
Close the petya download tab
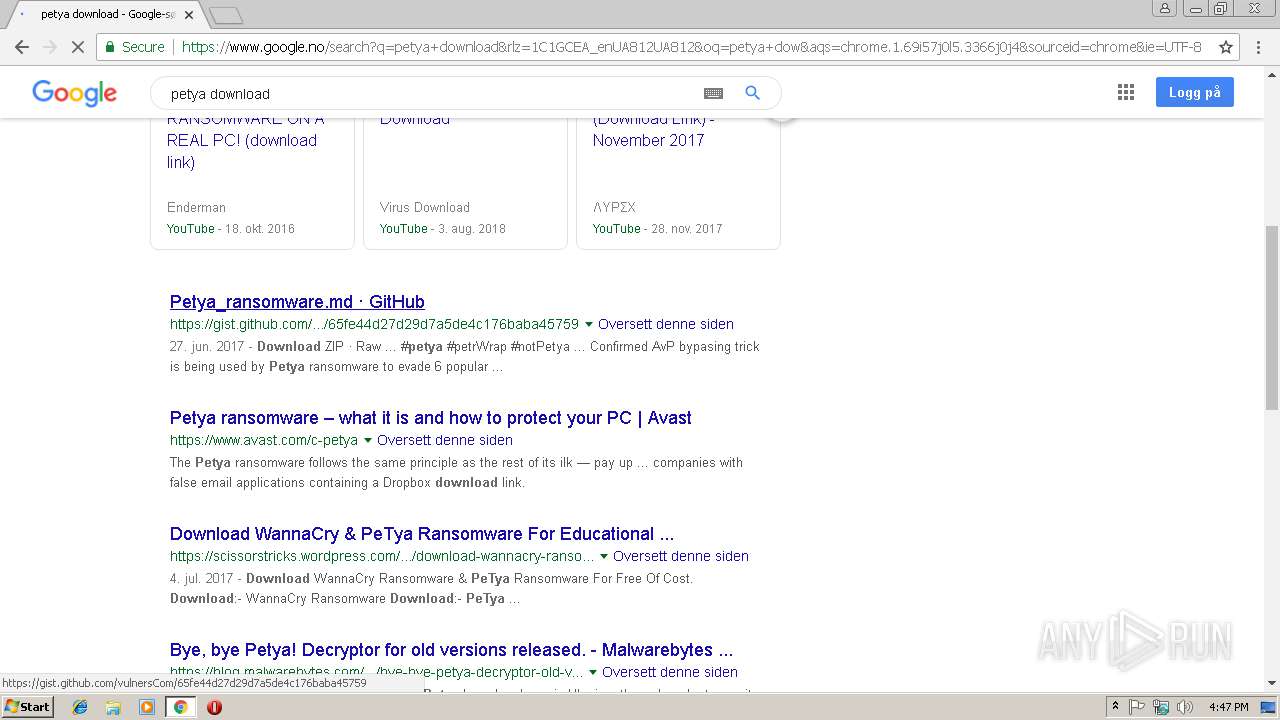[189, 15]
